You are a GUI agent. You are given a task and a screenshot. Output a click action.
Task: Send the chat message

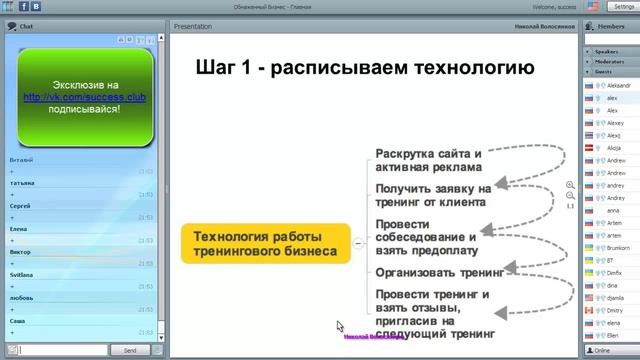point(130,350)
